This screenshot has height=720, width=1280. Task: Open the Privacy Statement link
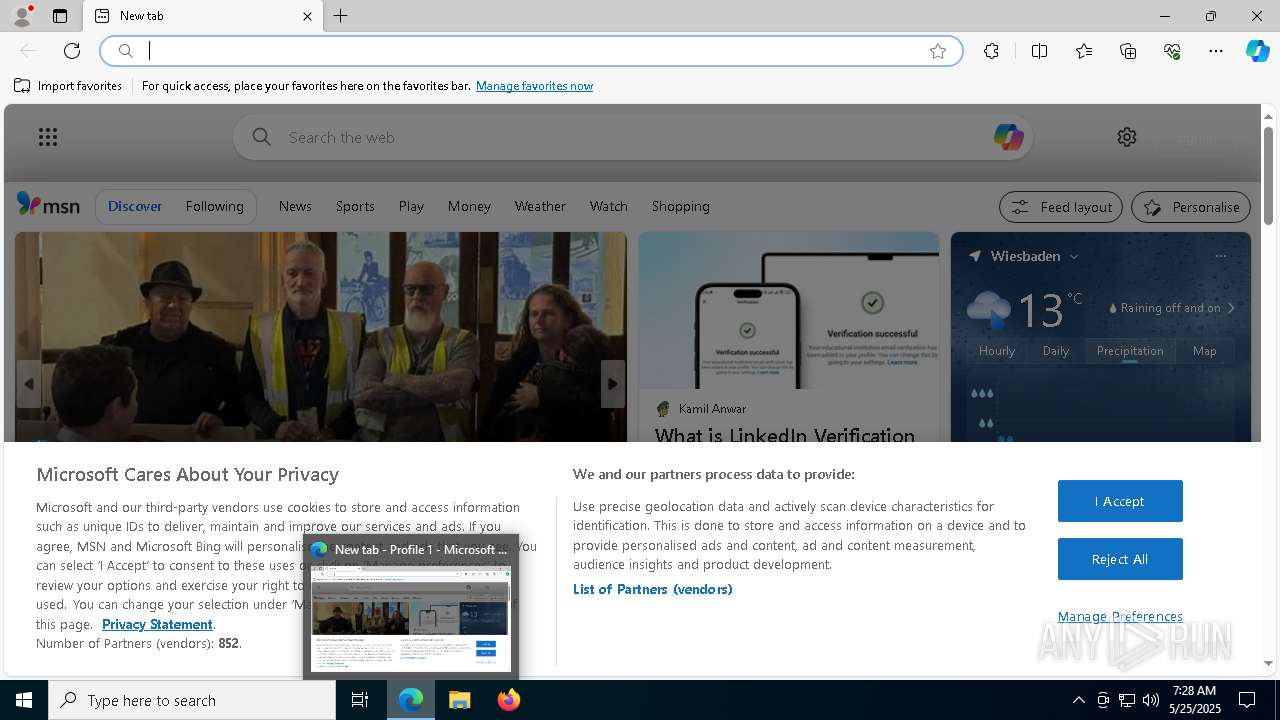(157, 624)
